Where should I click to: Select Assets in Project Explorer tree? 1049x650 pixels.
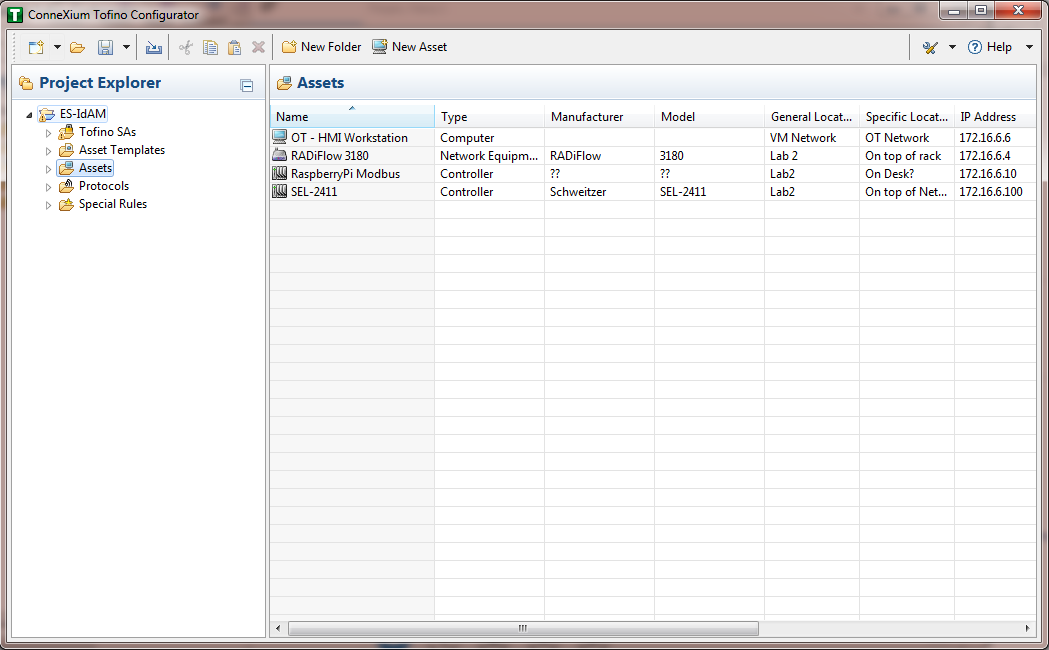(95, 168)
